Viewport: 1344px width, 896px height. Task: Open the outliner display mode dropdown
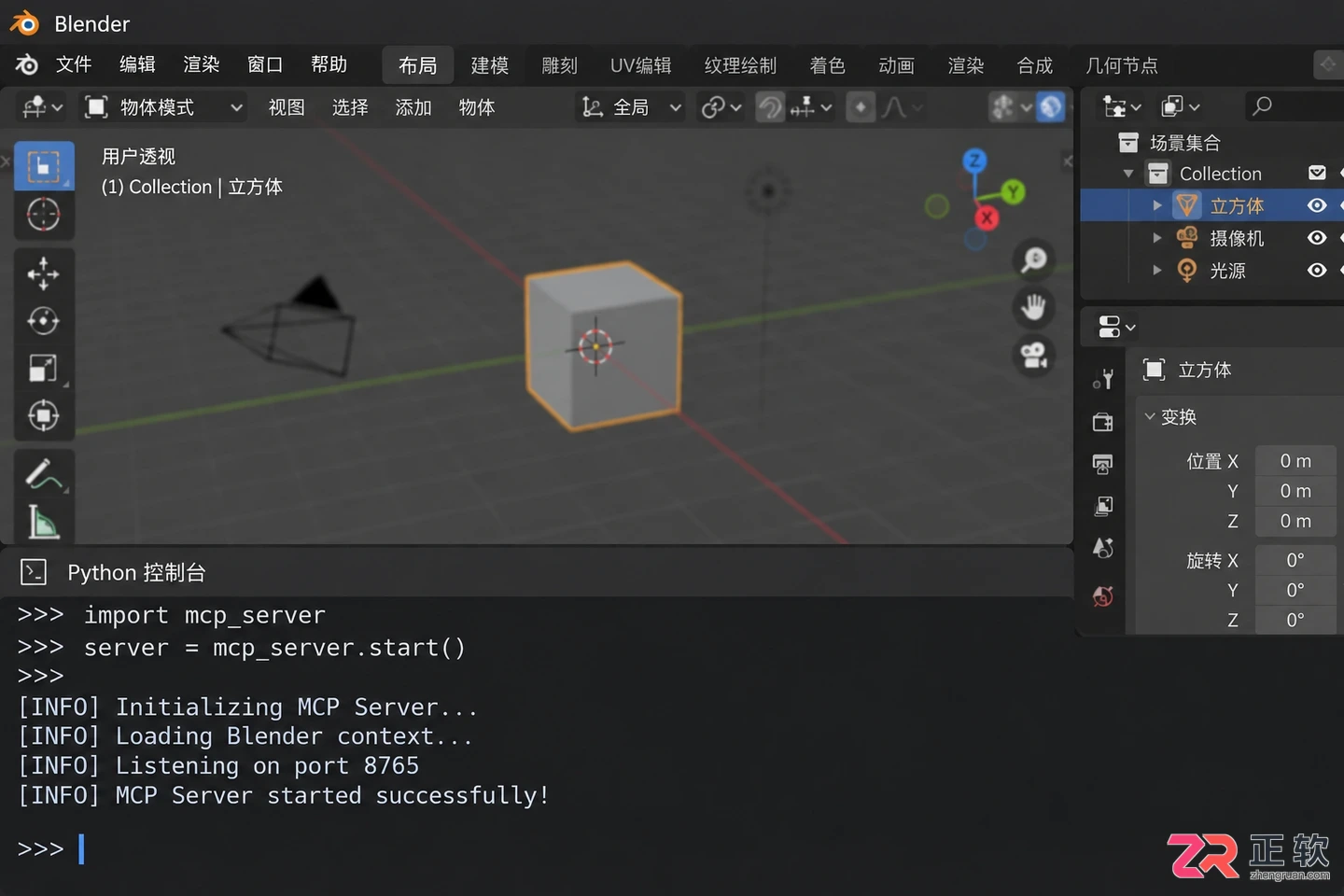[1121, 107]
